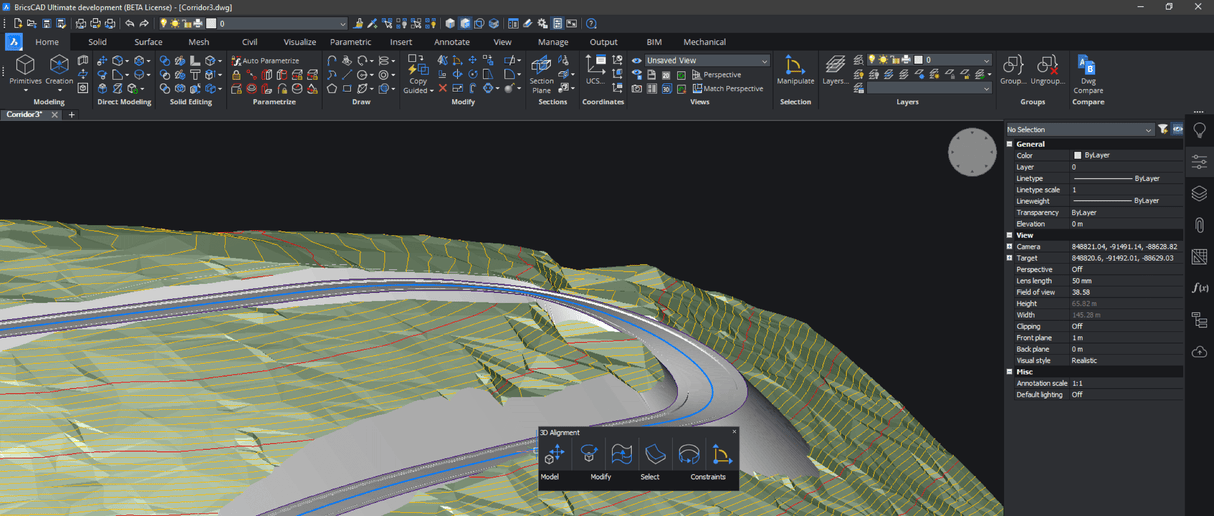Viewport: 1214px width, 516px height.
Task: Click the 3D Alignment Modify icon
Action: [x=588, y=455]
